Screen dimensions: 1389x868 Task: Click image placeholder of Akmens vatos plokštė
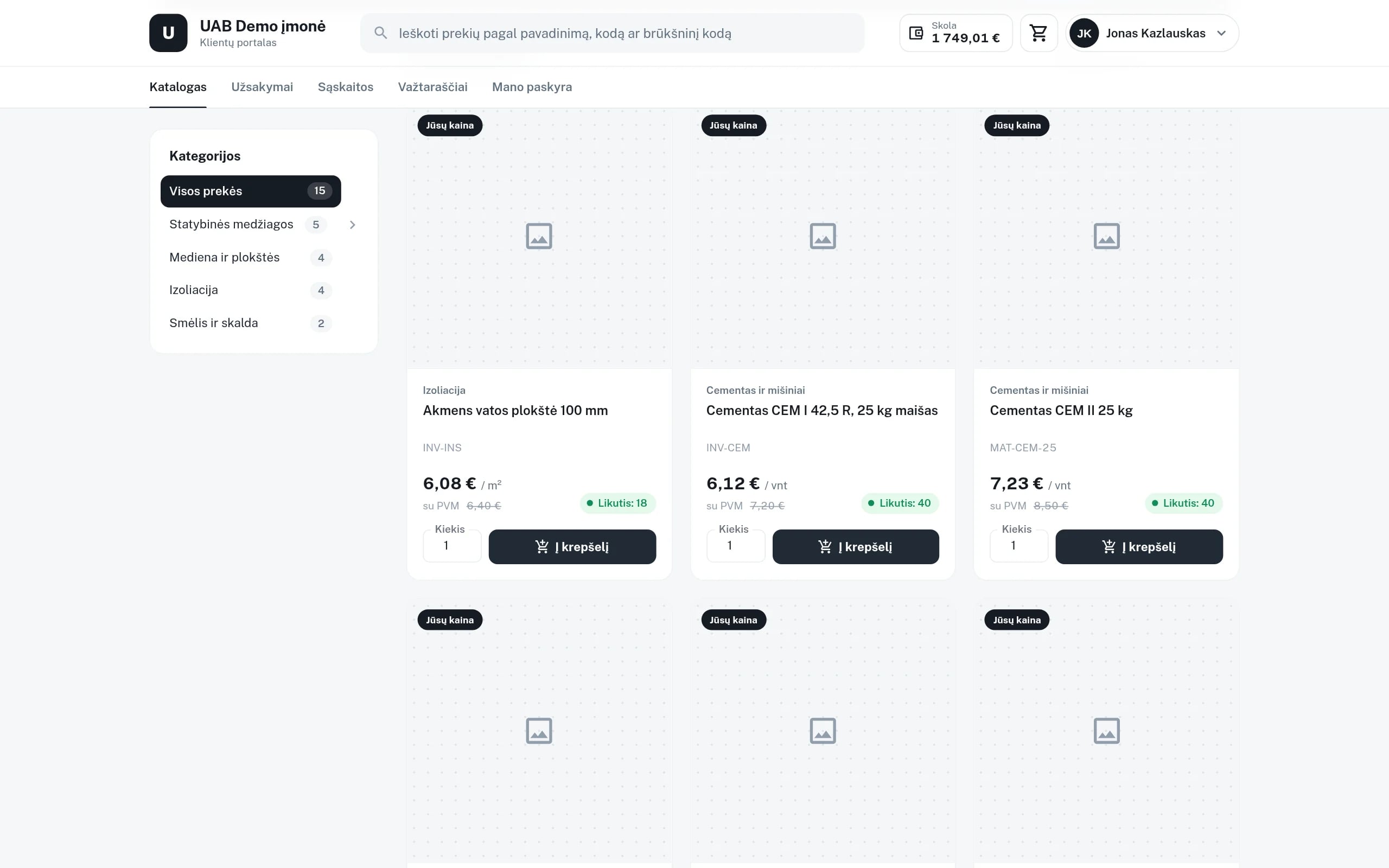tap(539, 236)
